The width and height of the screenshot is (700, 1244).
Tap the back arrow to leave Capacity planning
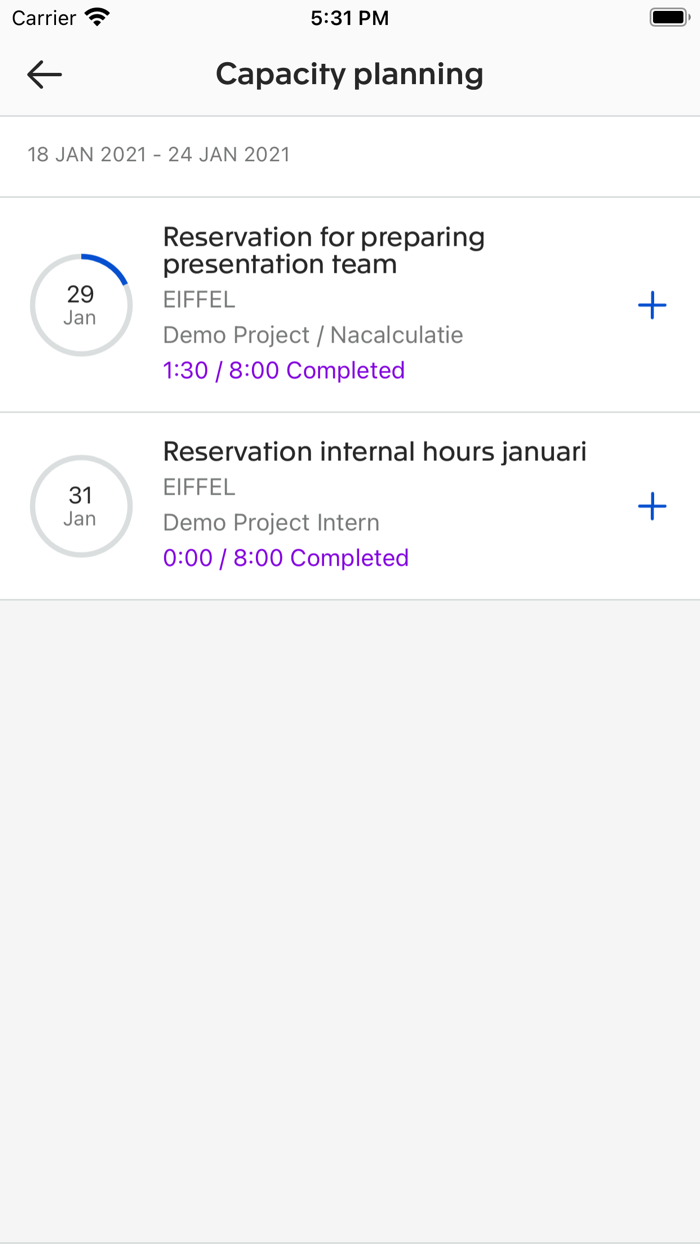[x=44, y=74]
